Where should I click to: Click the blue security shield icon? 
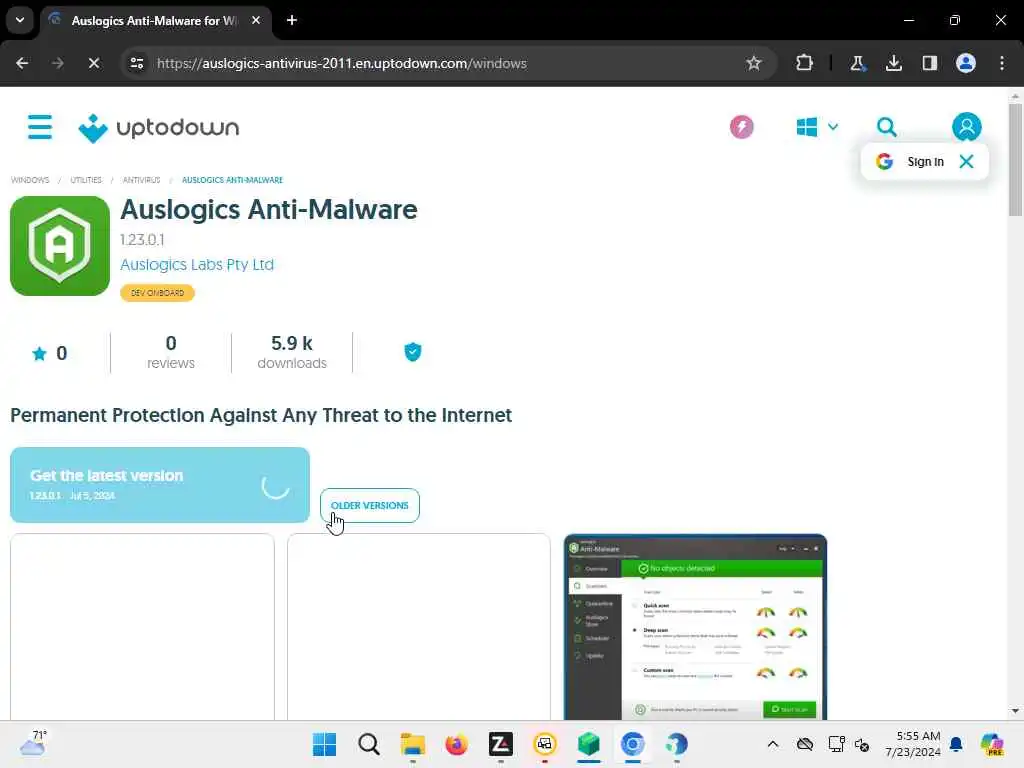click(x=413, y=352)
